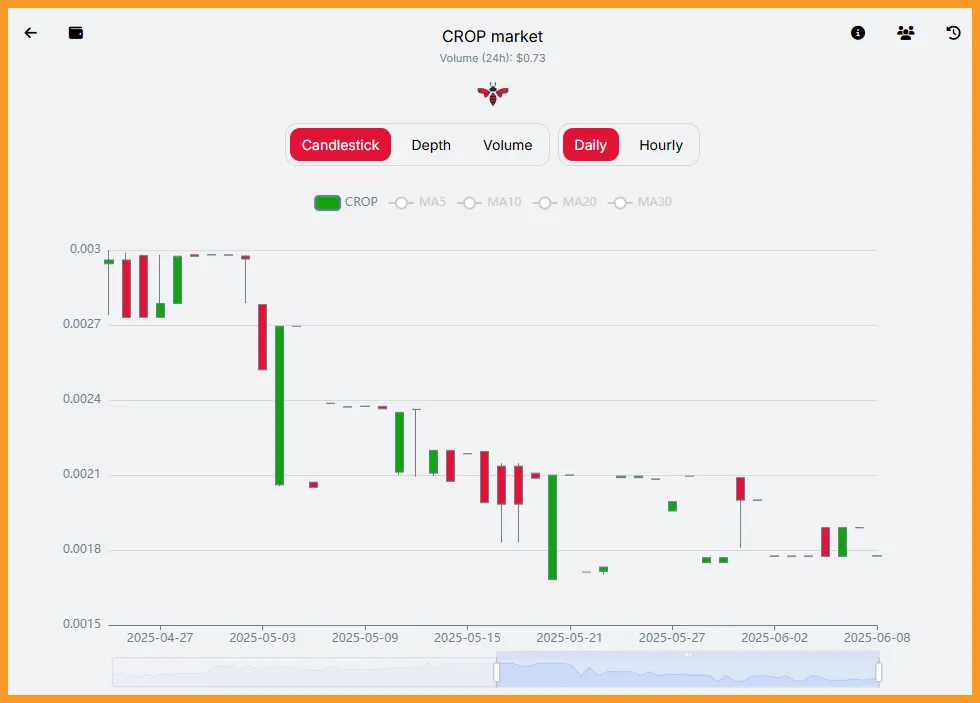Viewport: 980px width, 703px height.
Task: Click the left zoom range handle
Action: (x=497, y=672)
